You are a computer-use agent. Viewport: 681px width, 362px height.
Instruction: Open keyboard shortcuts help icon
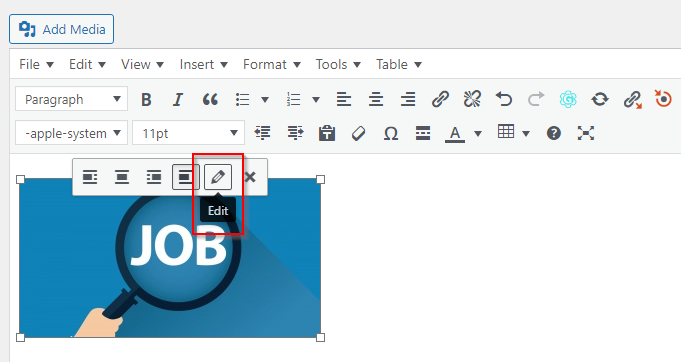point(554,133)
